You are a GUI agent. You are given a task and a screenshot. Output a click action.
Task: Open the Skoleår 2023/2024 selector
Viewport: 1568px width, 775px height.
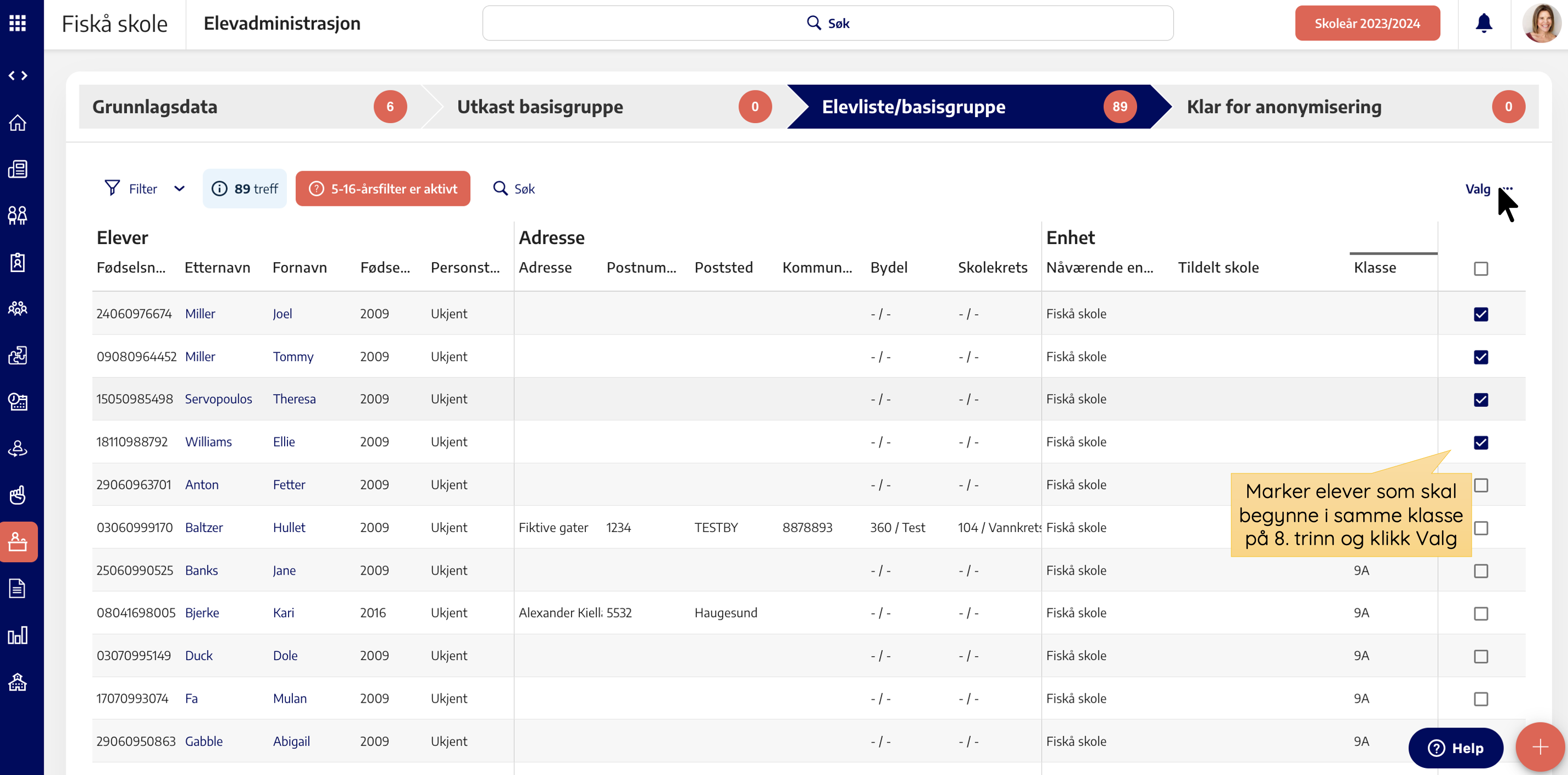click(1367, 23)
